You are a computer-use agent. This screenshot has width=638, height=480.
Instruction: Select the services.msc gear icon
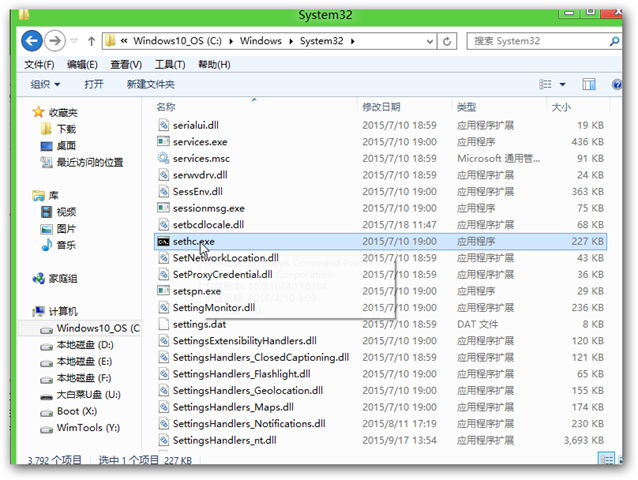pos(163,158)
